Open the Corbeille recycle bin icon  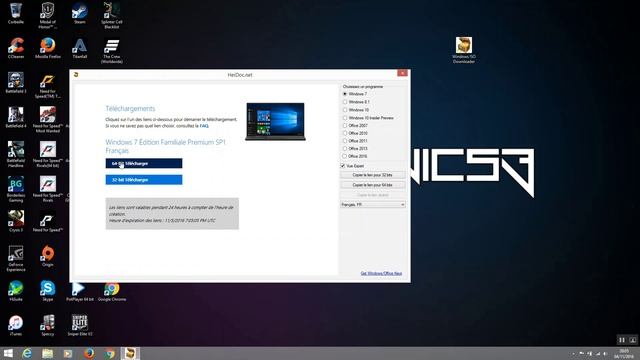point(16,13)
